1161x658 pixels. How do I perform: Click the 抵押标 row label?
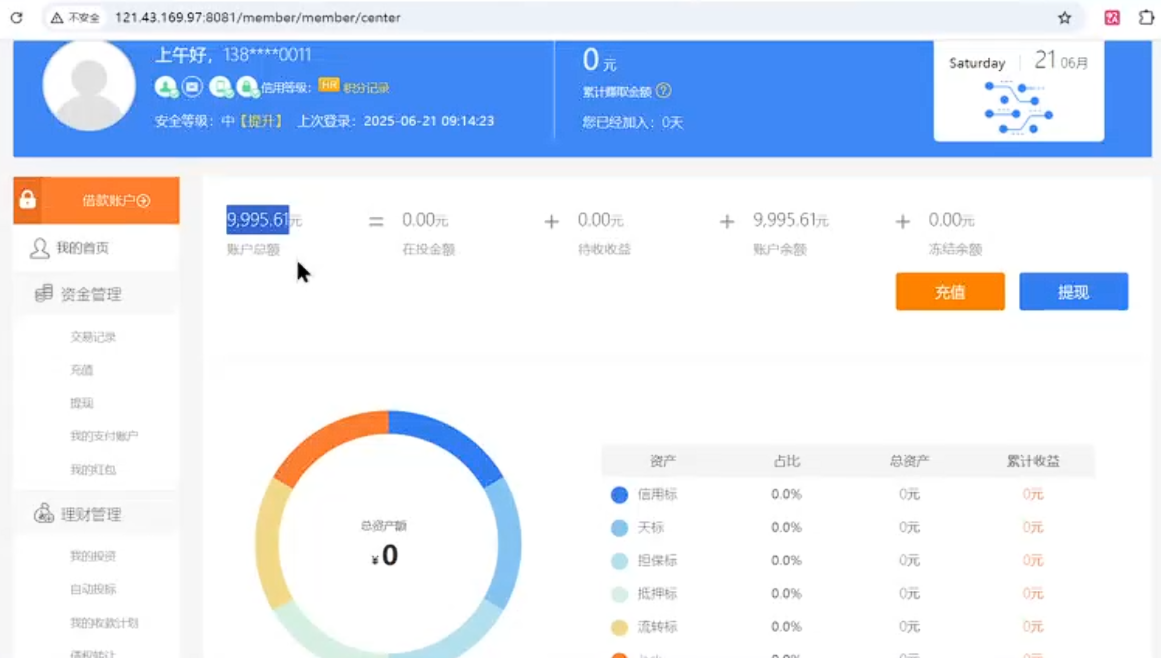658,594
